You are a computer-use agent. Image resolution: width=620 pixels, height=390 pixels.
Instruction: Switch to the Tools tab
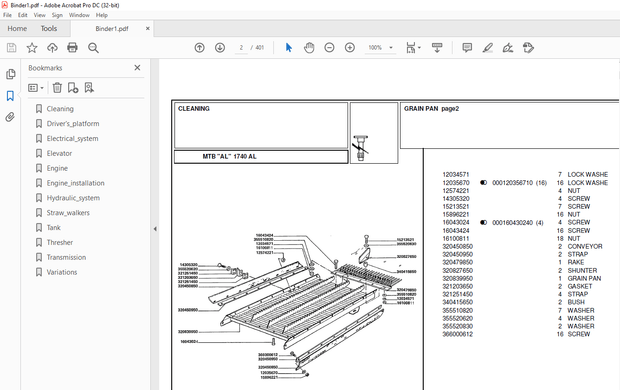pos(49,28)
